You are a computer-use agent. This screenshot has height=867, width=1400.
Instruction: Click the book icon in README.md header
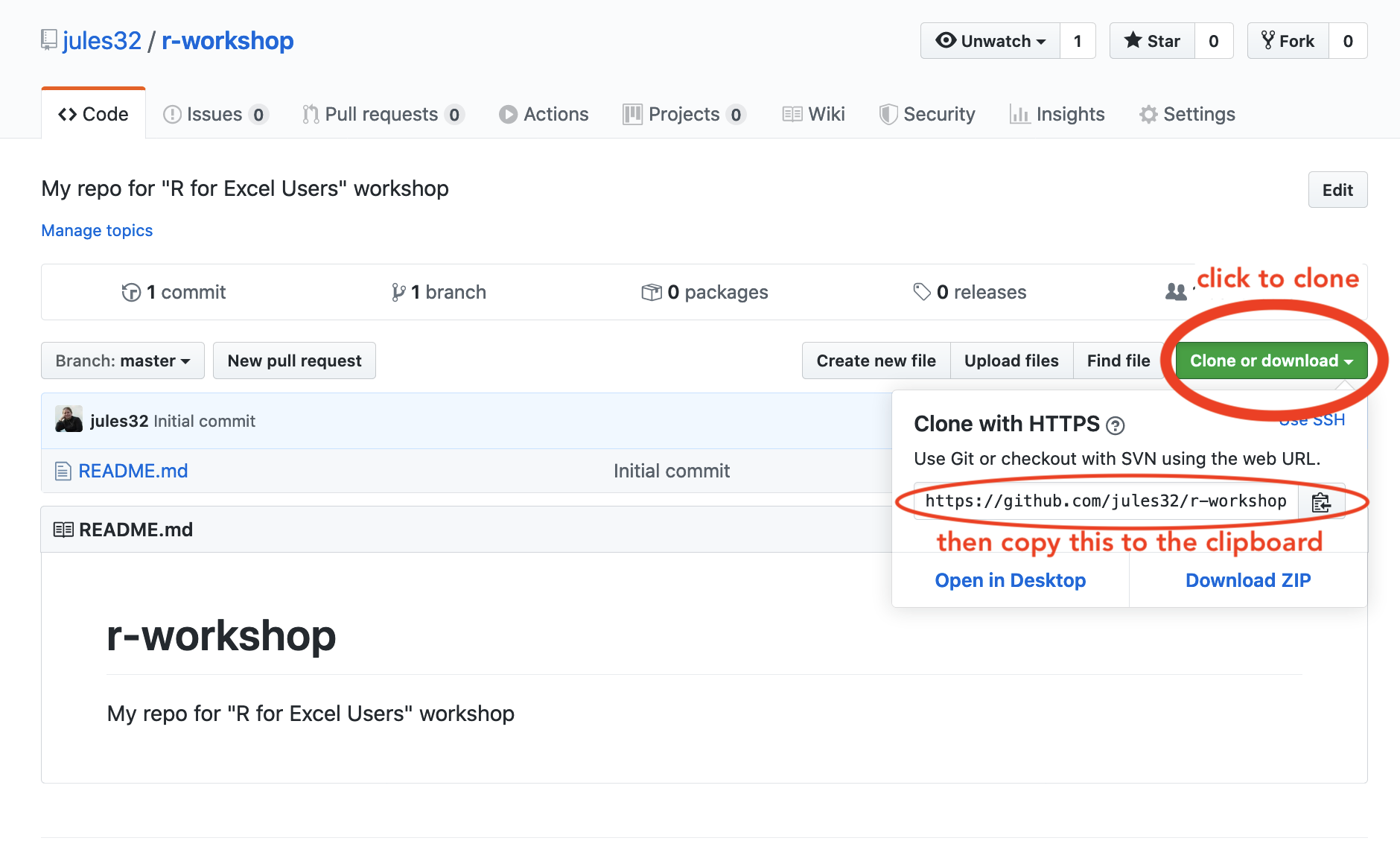pyautogui.click(x=63, y=530)
